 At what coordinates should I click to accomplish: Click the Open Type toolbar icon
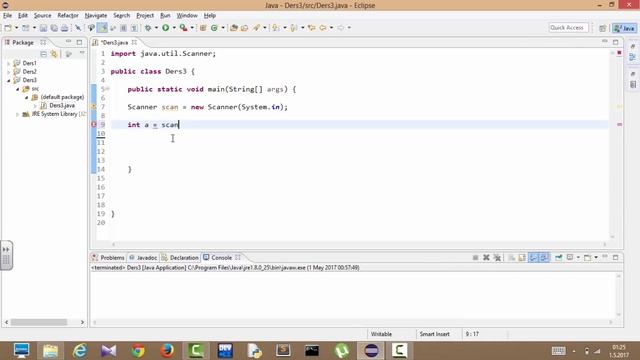(234, 28)
